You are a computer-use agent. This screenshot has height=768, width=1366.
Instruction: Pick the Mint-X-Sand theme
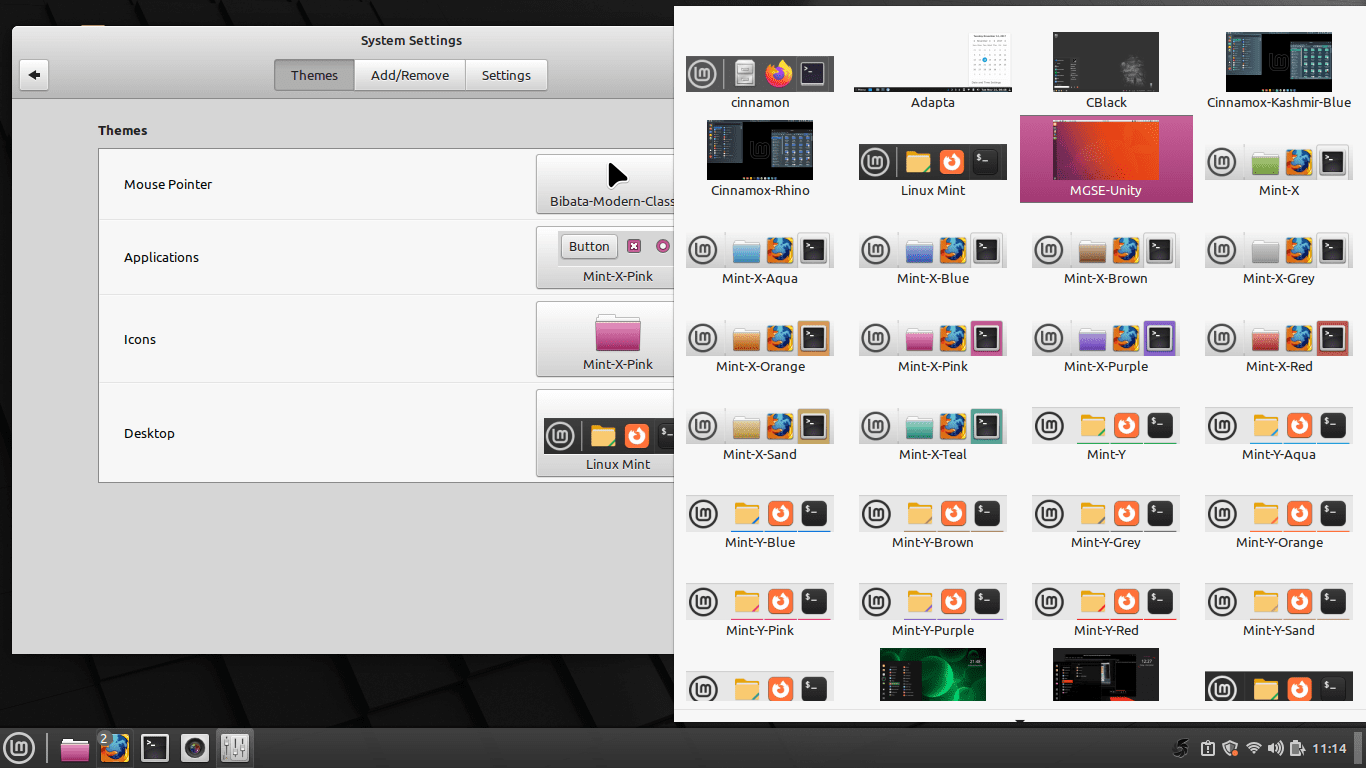pos(760,434)
